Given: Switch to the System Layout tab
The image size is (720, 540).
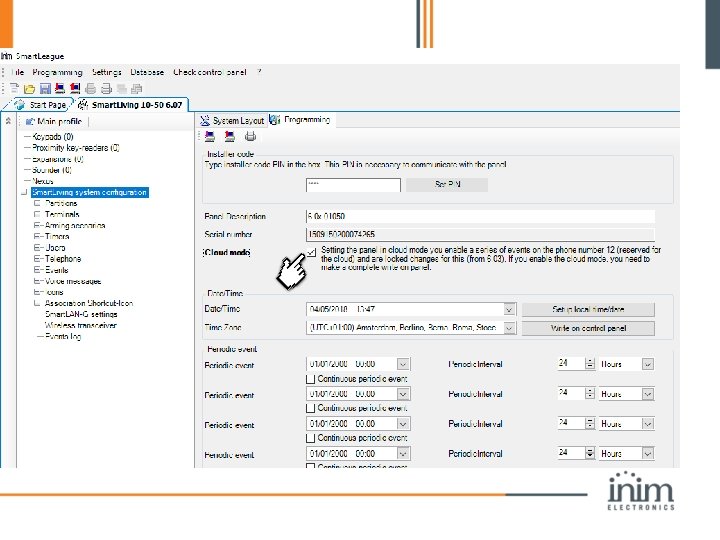Looking at the screenshot, I should (x=232, y=120).
